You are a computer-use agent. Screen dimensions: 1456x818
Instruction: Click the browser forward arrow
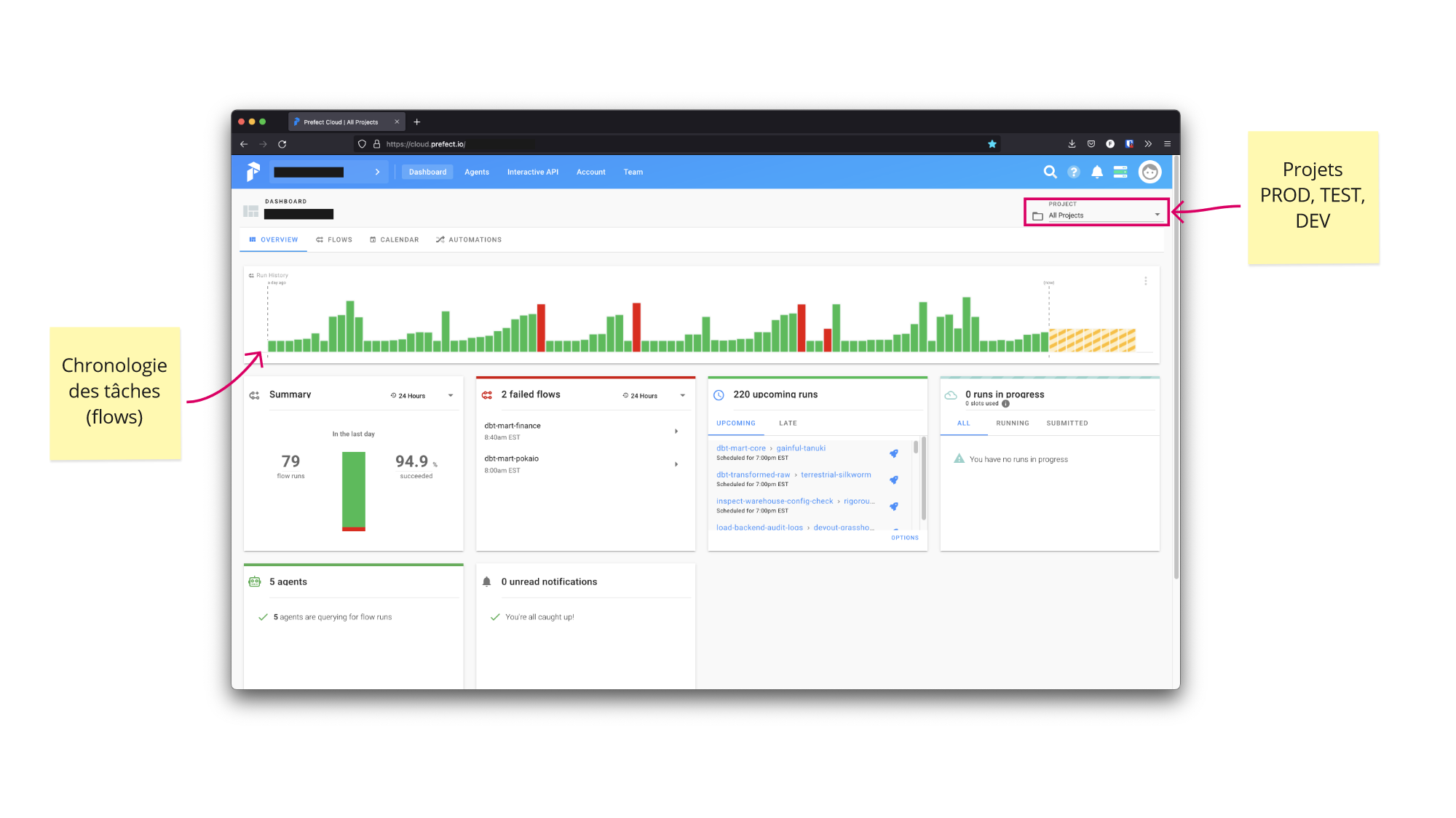(263, 144)
